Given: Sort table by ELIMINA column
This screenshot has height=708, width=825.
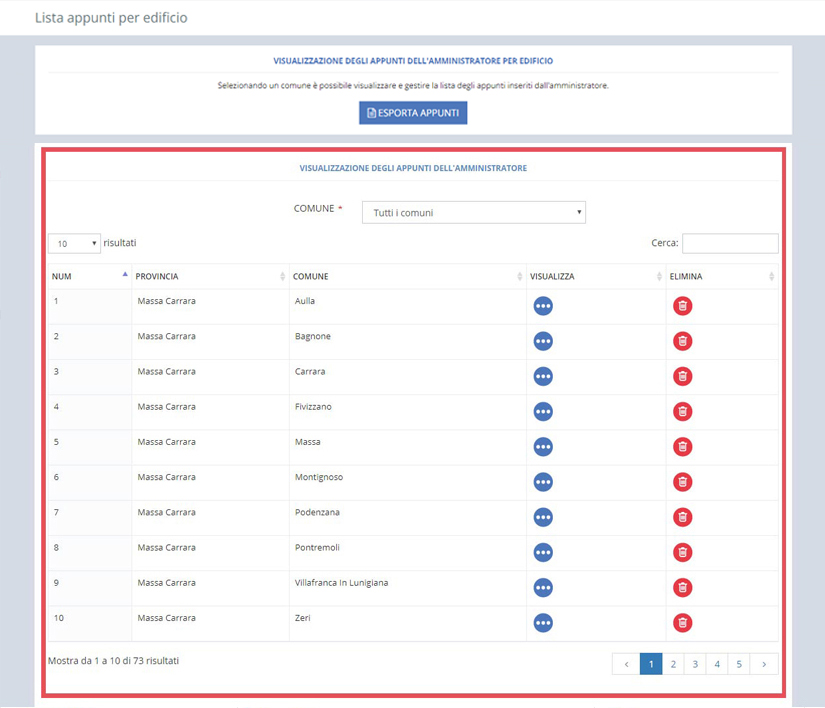Looking at the screenshot, I should pos(722,277).
